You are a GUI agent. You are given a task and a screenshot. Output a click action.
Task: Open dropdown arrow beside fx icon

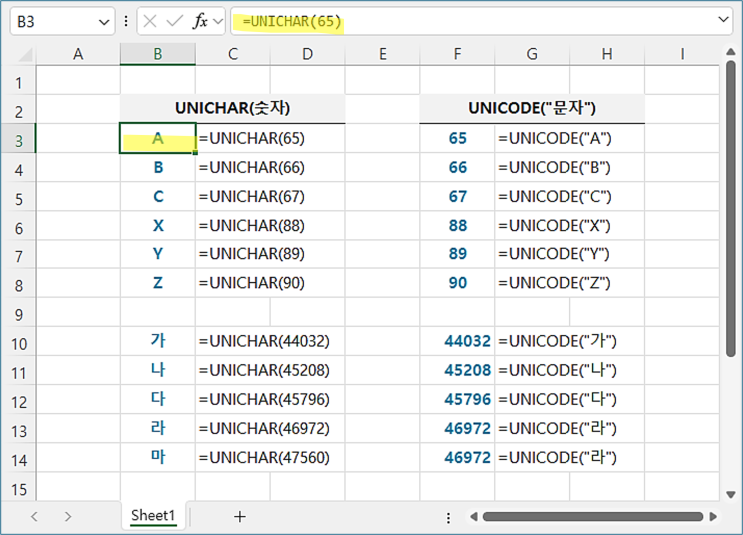point(217,21)
